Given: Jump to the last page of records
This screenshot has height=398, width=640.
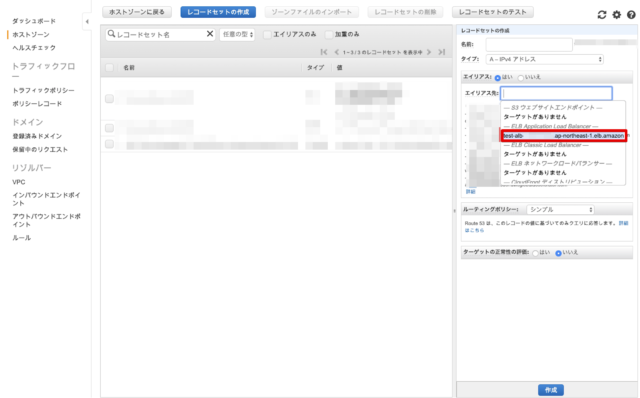Looking at the screenshot, I should pos(442,52).
